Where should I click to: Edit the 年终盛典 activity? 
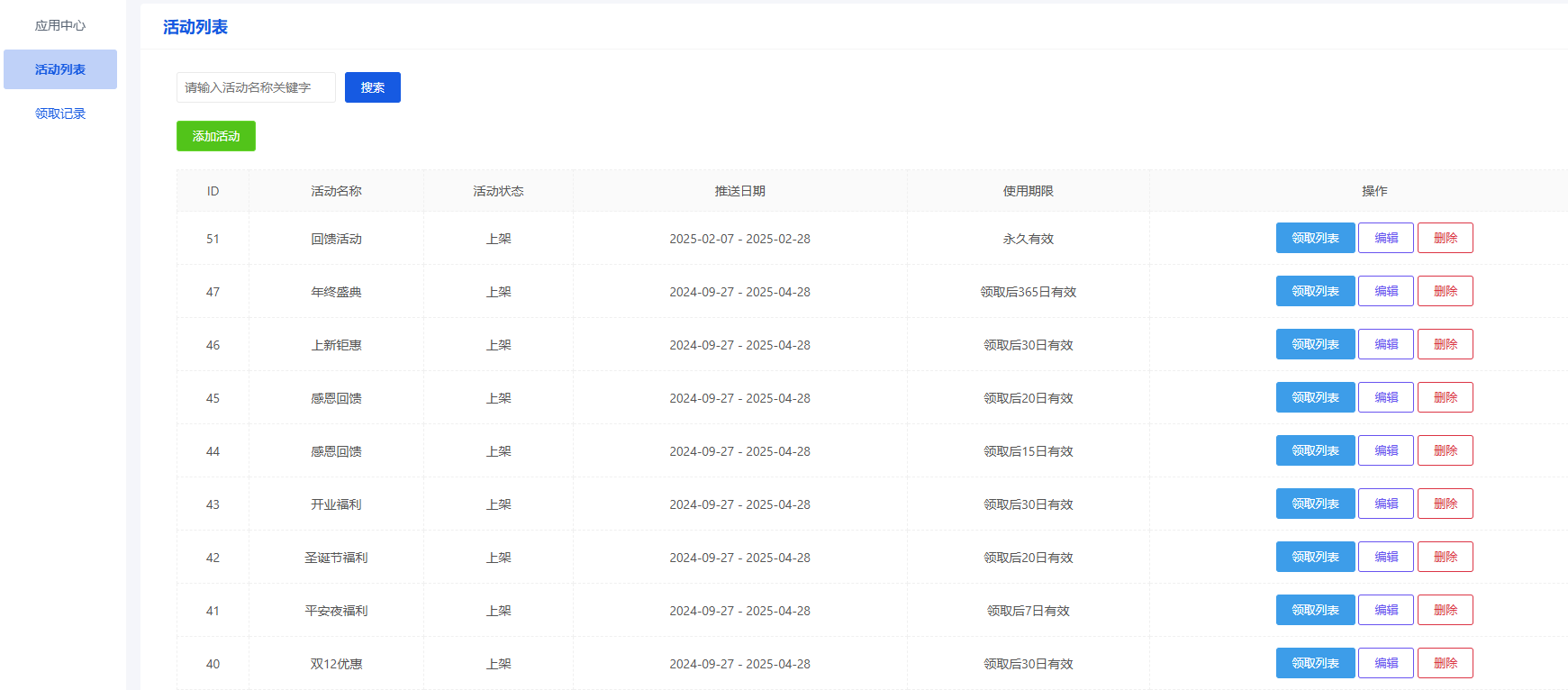1385,291
